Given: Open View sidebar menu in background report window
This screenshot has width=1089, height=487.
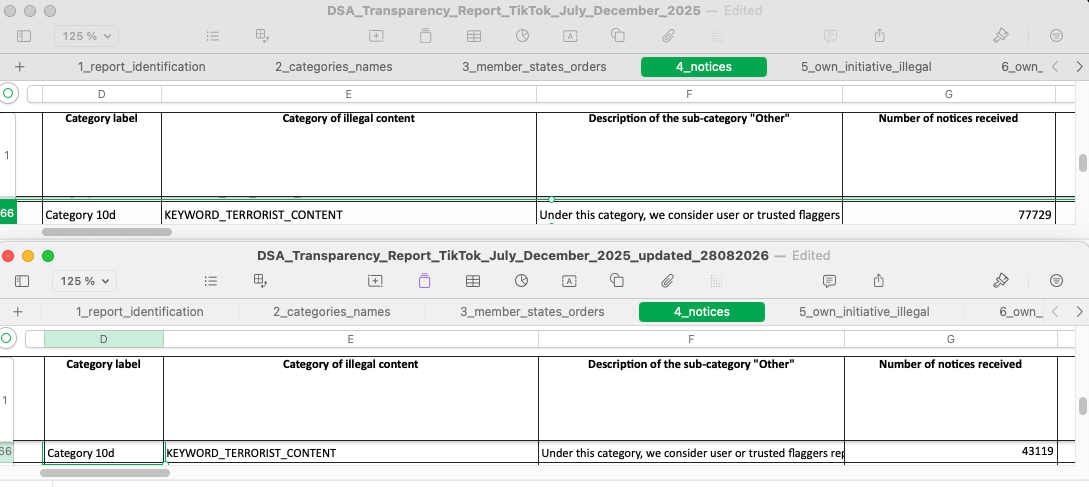Looking at the screenshot, I should point(24,35).
